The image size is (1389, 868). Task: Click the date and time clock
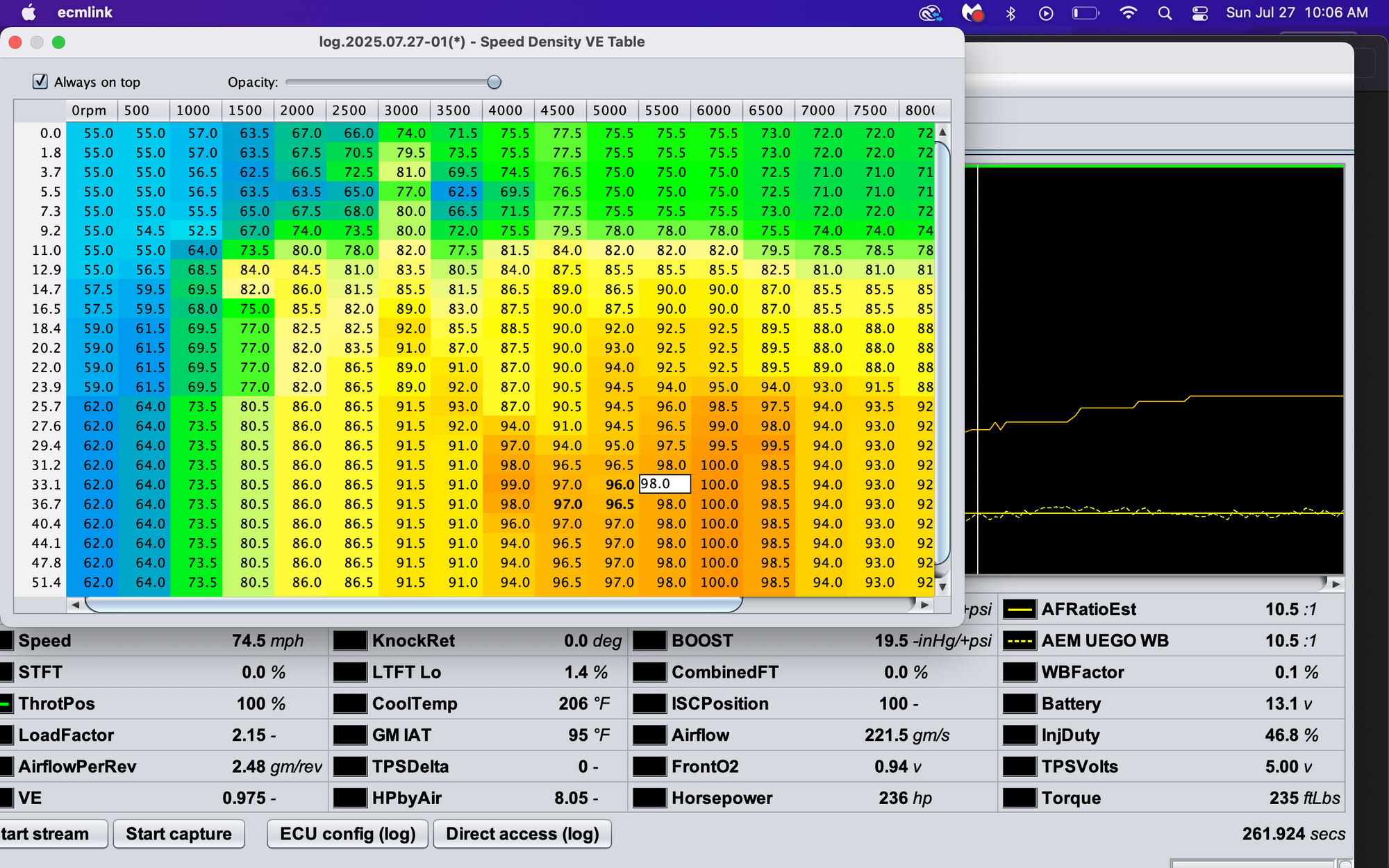pyautogui.click(x=1297, y=12)
